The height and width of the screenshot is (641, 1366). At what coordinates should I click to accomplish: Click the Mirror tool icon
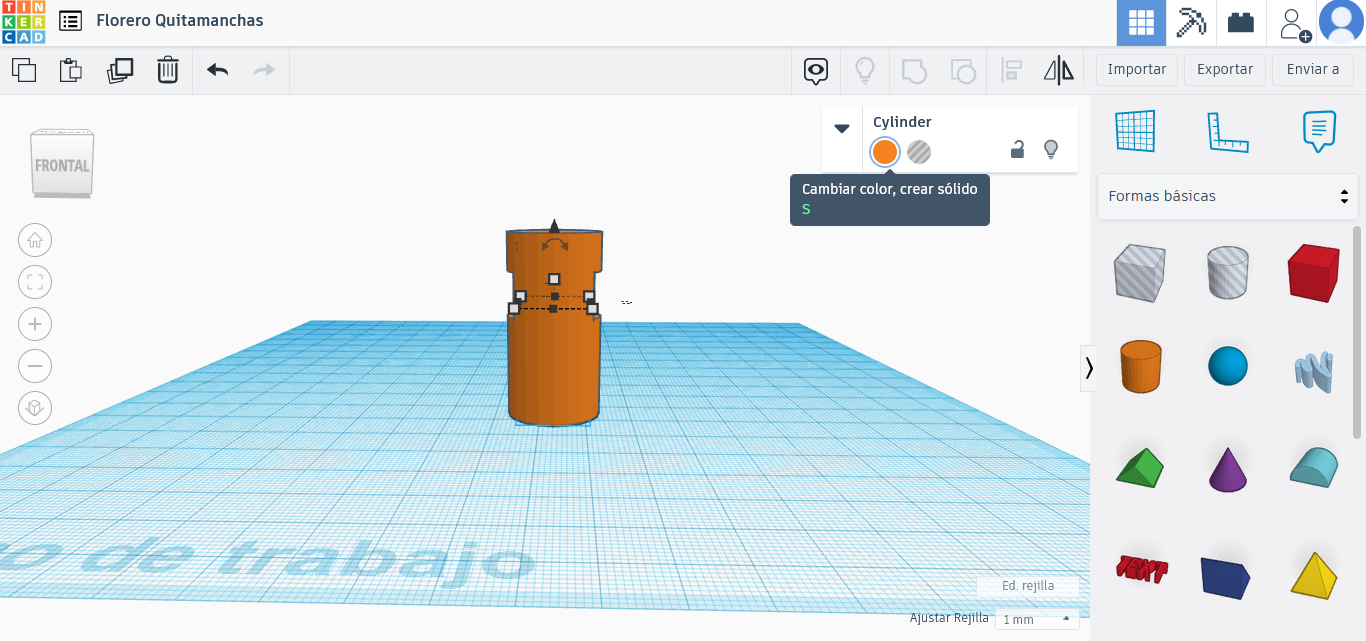coord(1058,70)
